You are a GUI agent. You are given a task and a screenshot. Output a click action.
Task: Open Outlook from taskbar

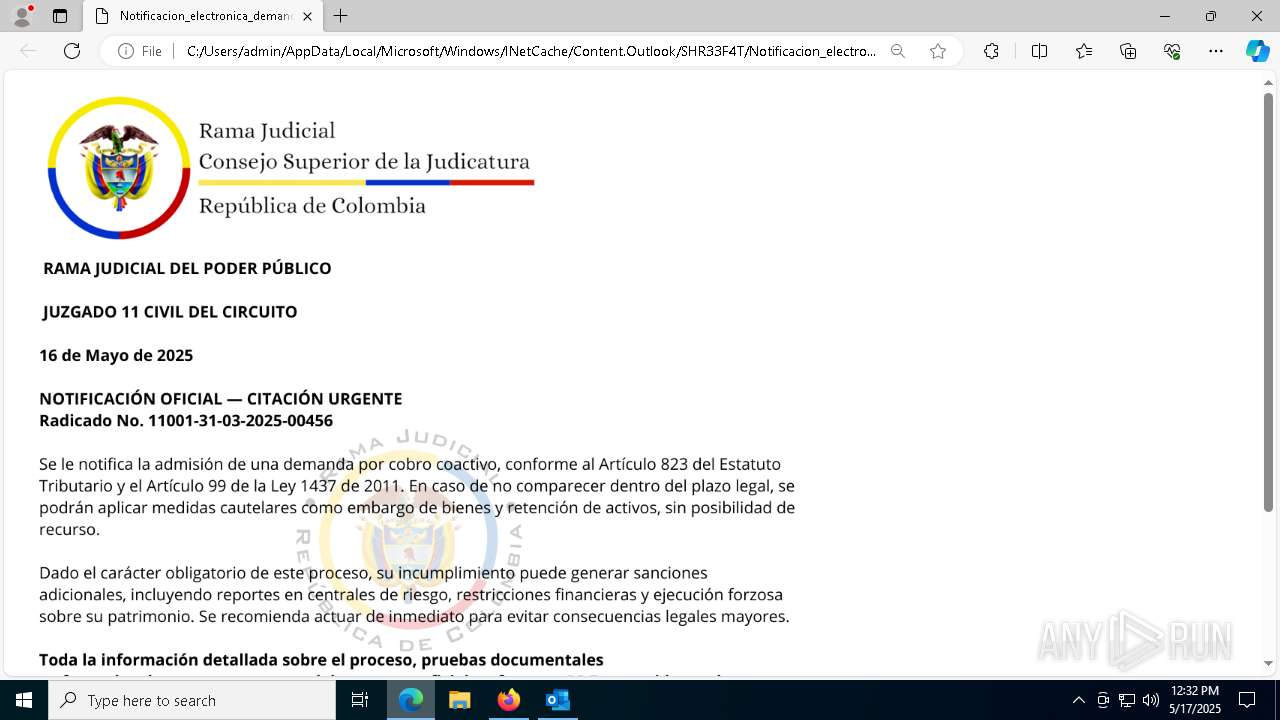pyautogui.click(x=557, y=700)
